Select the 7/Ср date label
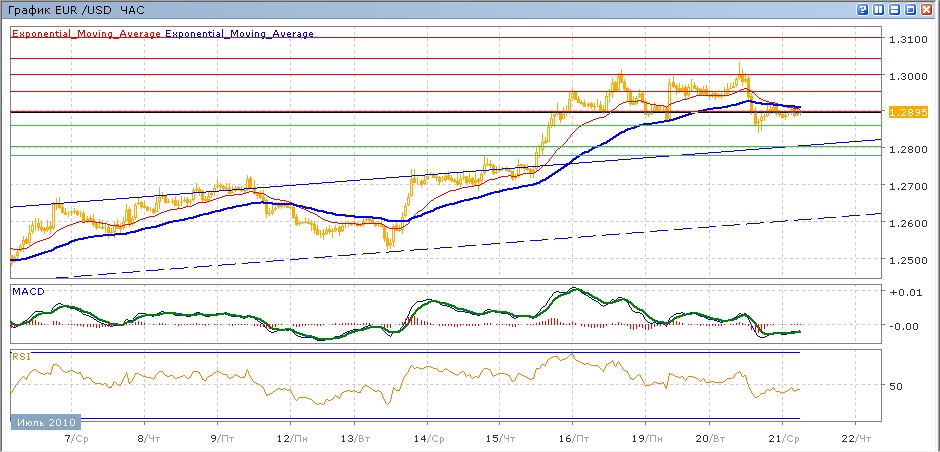This screenshot has width=940, height=452. point(75,439)
